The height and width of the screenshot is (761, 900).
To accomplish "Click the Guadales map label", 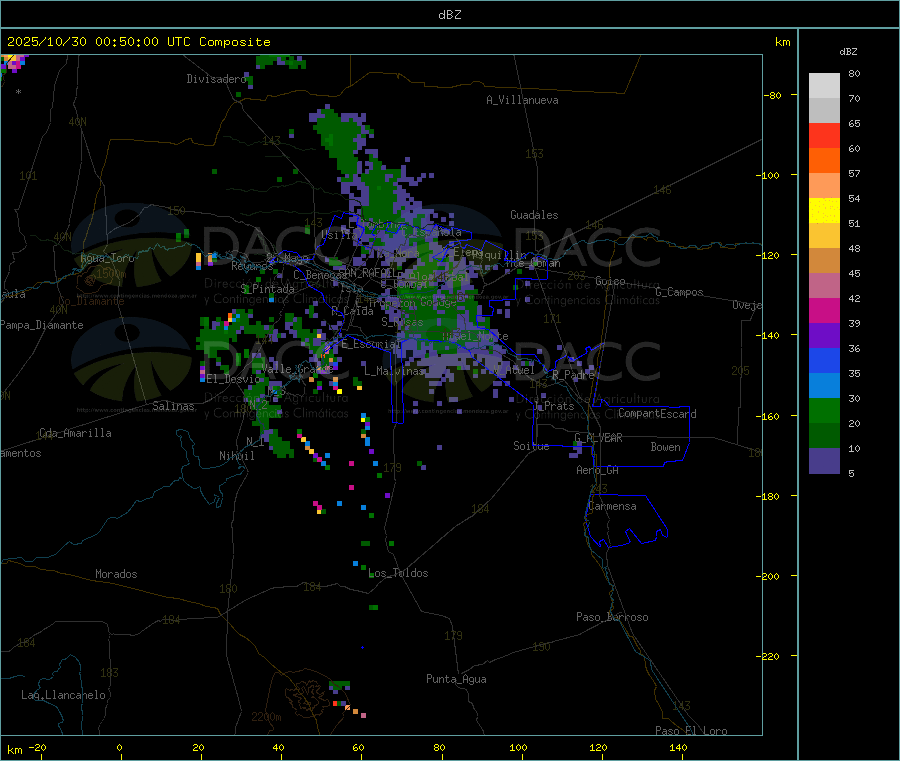I will pyautogui.click(x=534, y=215).
